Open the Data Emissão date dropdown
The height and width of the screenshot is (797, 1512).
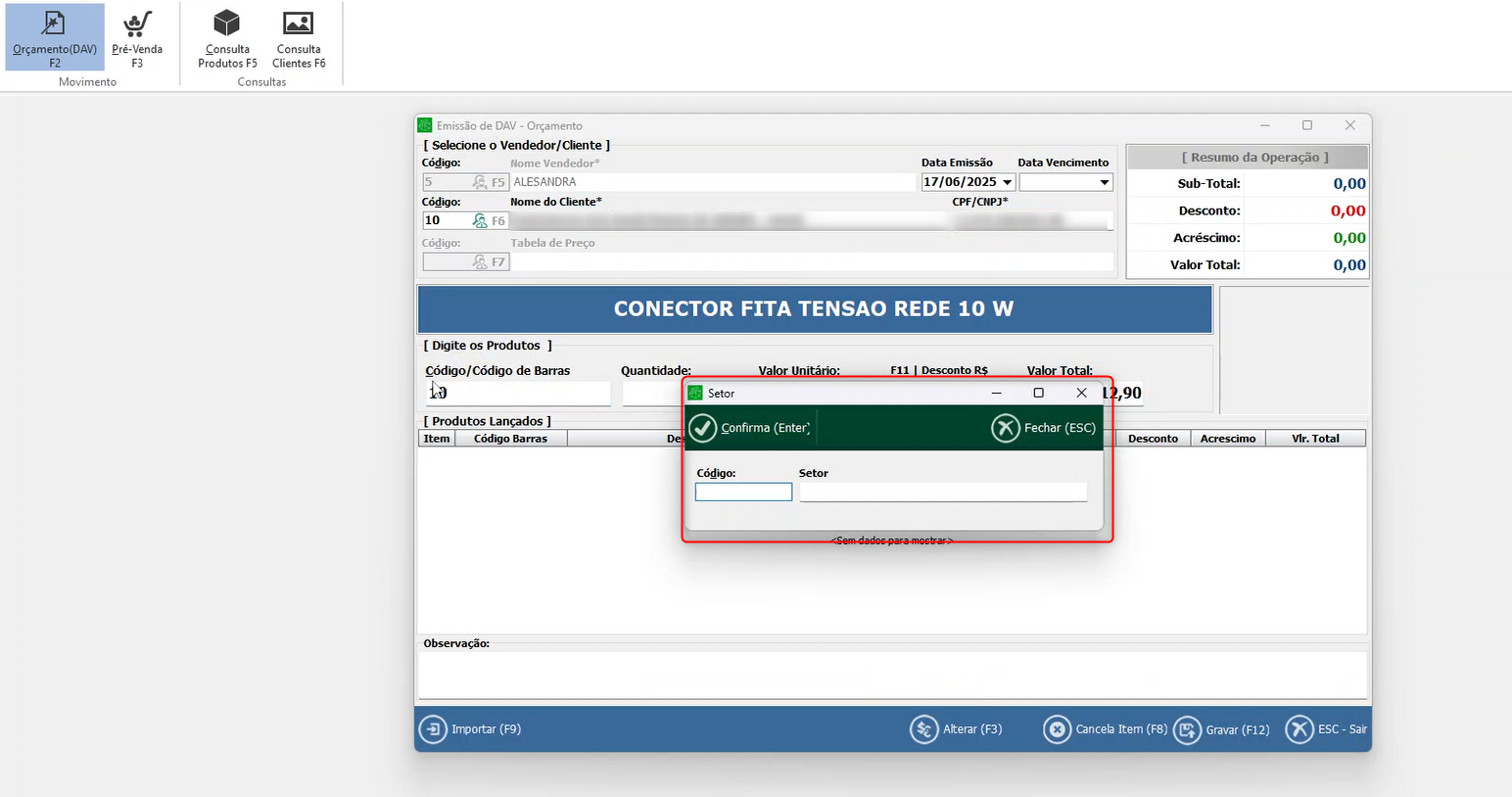coord(1007,182)
